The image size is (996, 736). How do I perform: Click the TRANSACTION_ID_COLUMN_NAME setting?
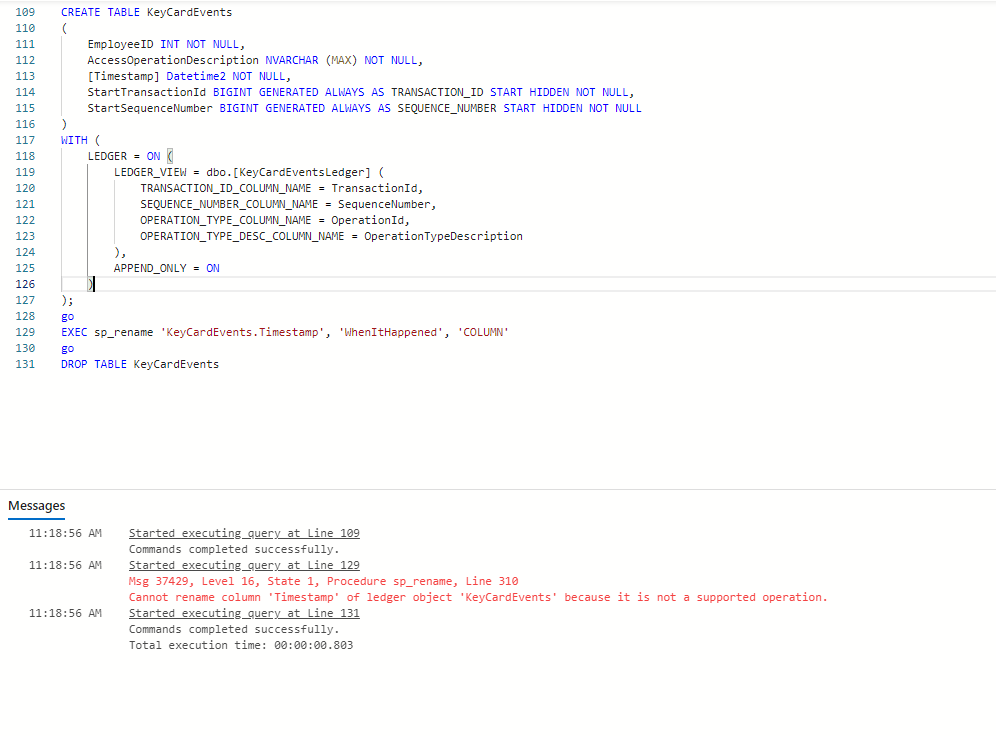pos(240,188)
